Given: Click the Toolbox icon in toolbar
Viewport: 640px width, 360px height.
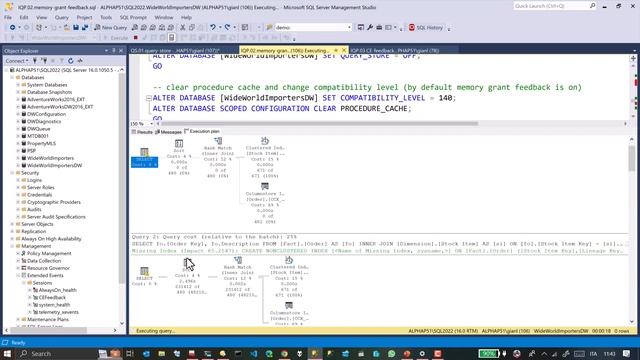Looking at the screenshot, I should (379, 27).
